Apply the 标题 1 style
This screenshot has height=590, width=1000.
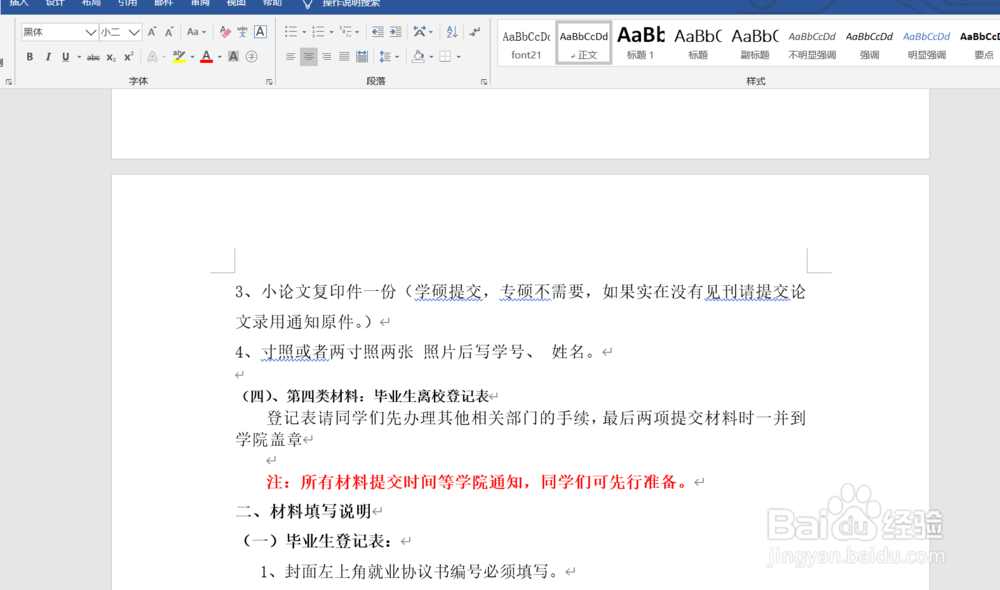pos(640,42)
